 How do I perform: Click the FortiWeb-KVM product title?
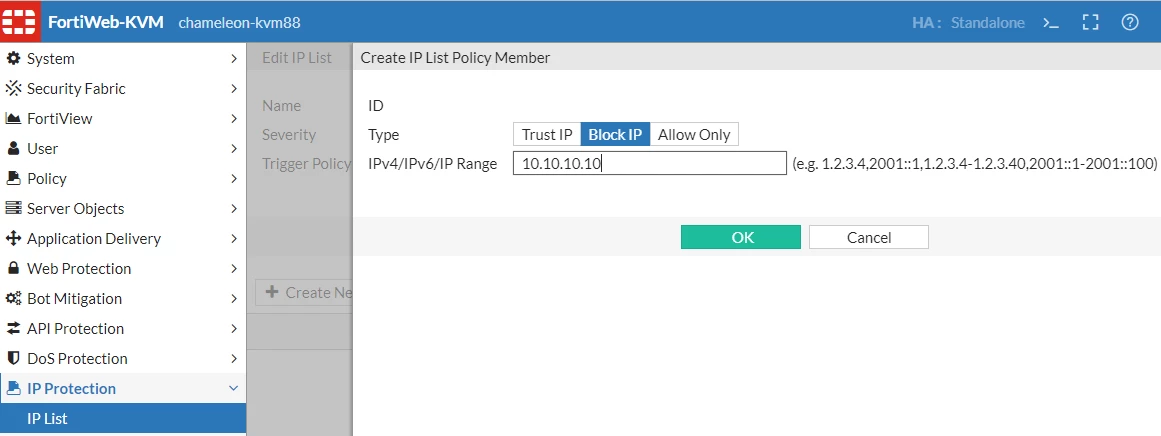point(106,22)
